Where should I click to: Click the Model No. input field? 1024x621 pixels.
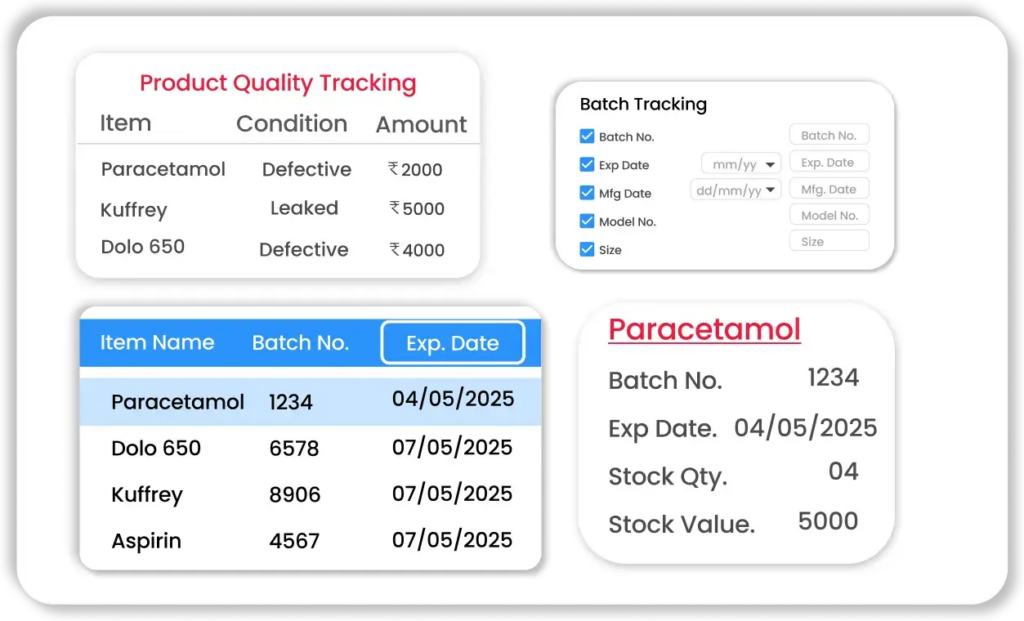coord(828,215)
